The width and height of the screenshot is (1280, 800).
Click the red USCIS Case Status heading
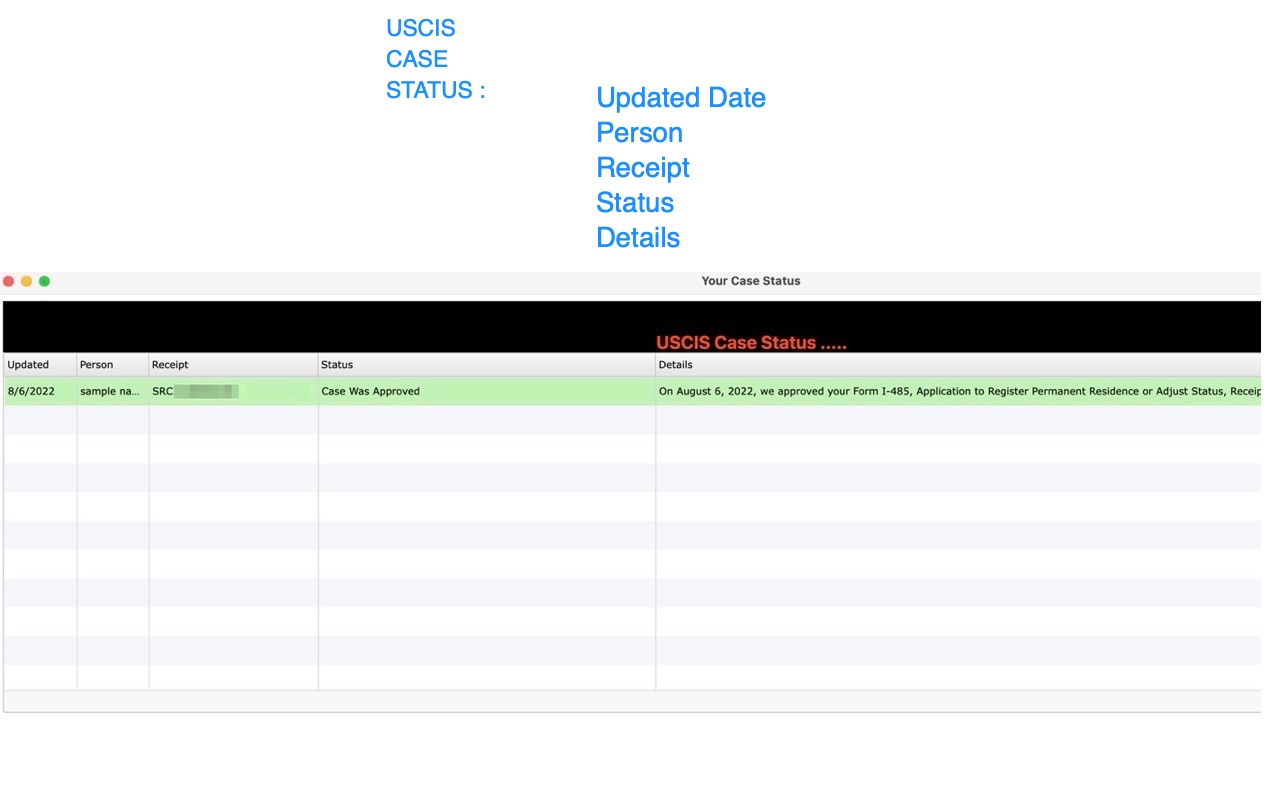pyautogui.click(x=751, y=342)
